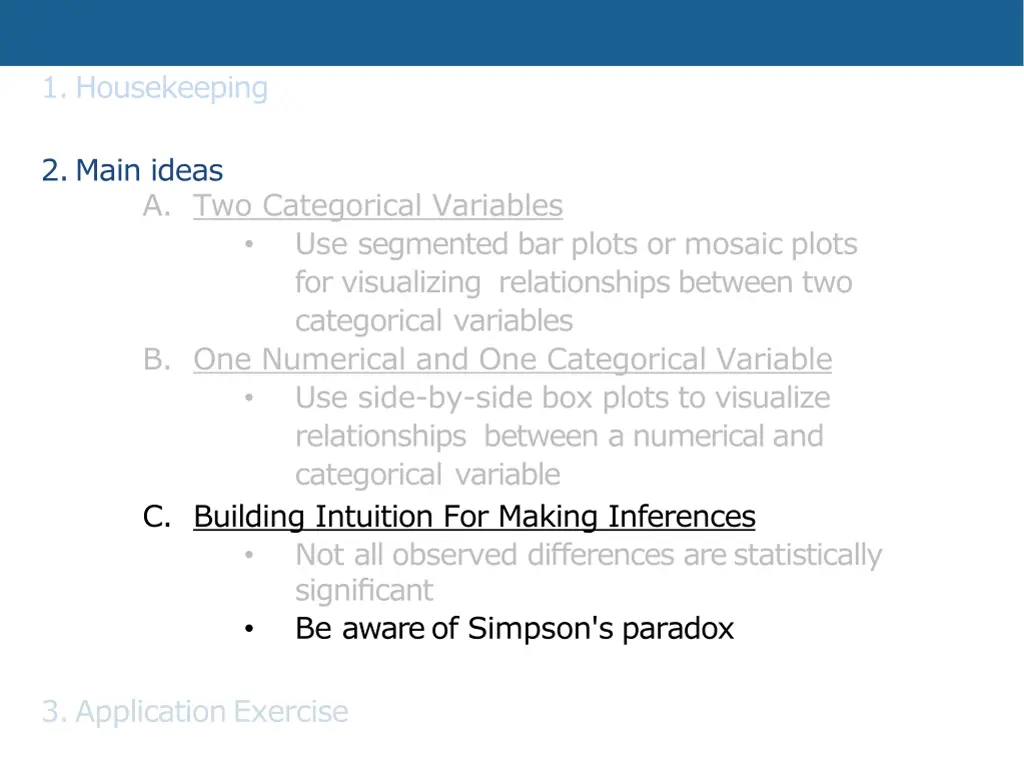
Task: Open 'One Numerical and One Categorical Variable' link
Action: tap(513, 359)
